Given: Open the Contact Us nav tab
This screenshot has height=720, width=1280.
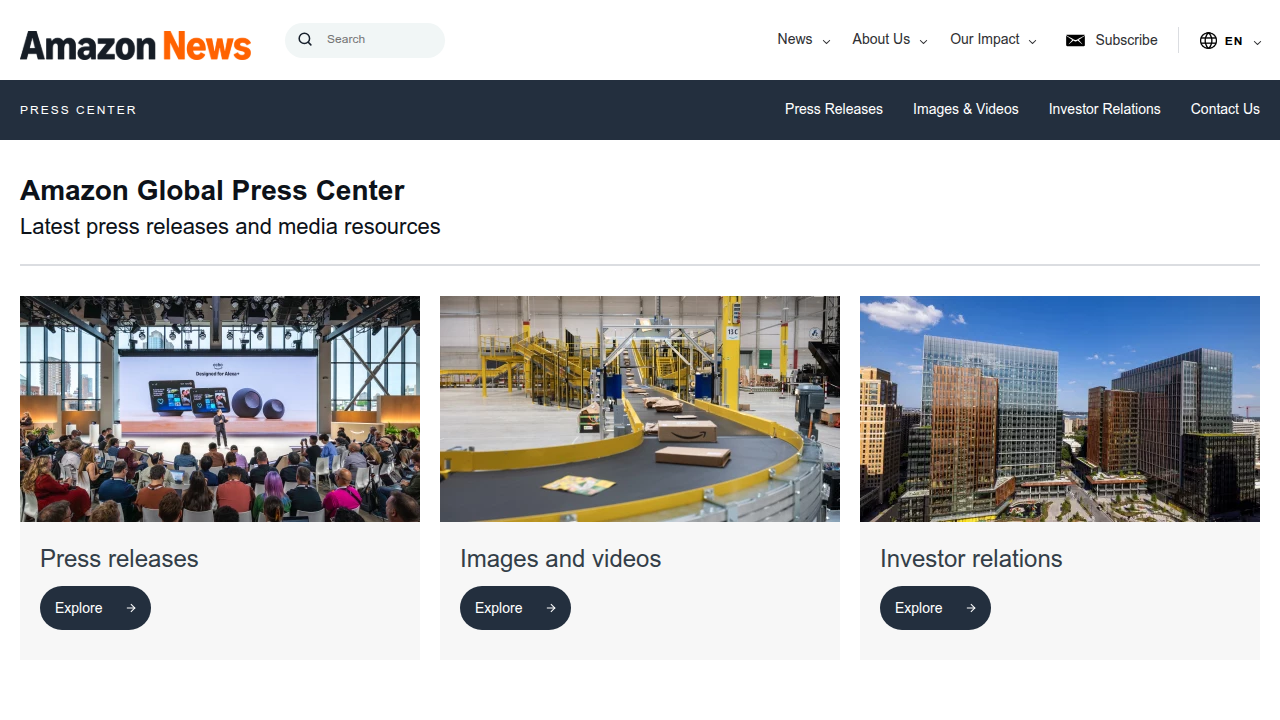Looking at the screenshot, I should pyautogui.click(x=1225, y=109).
